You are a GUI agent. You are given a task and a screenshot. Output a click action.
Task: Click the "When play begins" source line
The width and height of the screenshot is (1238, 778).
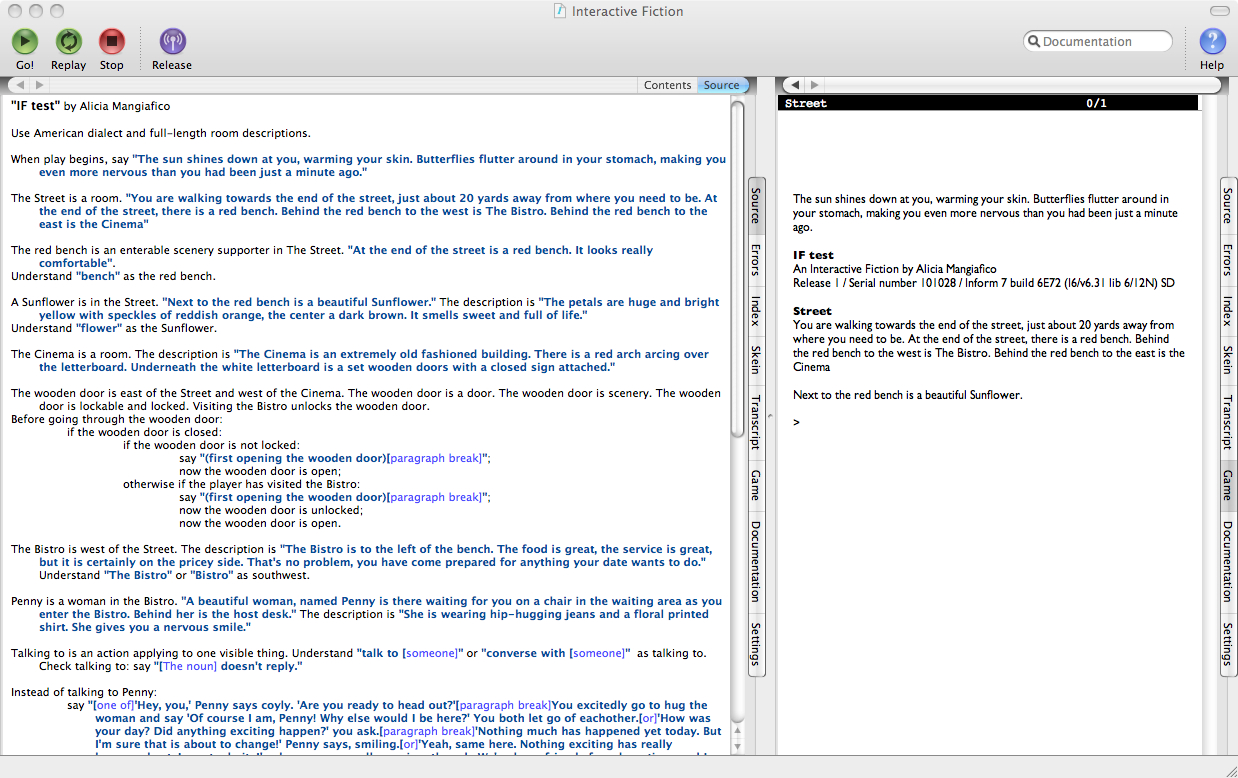368,165
